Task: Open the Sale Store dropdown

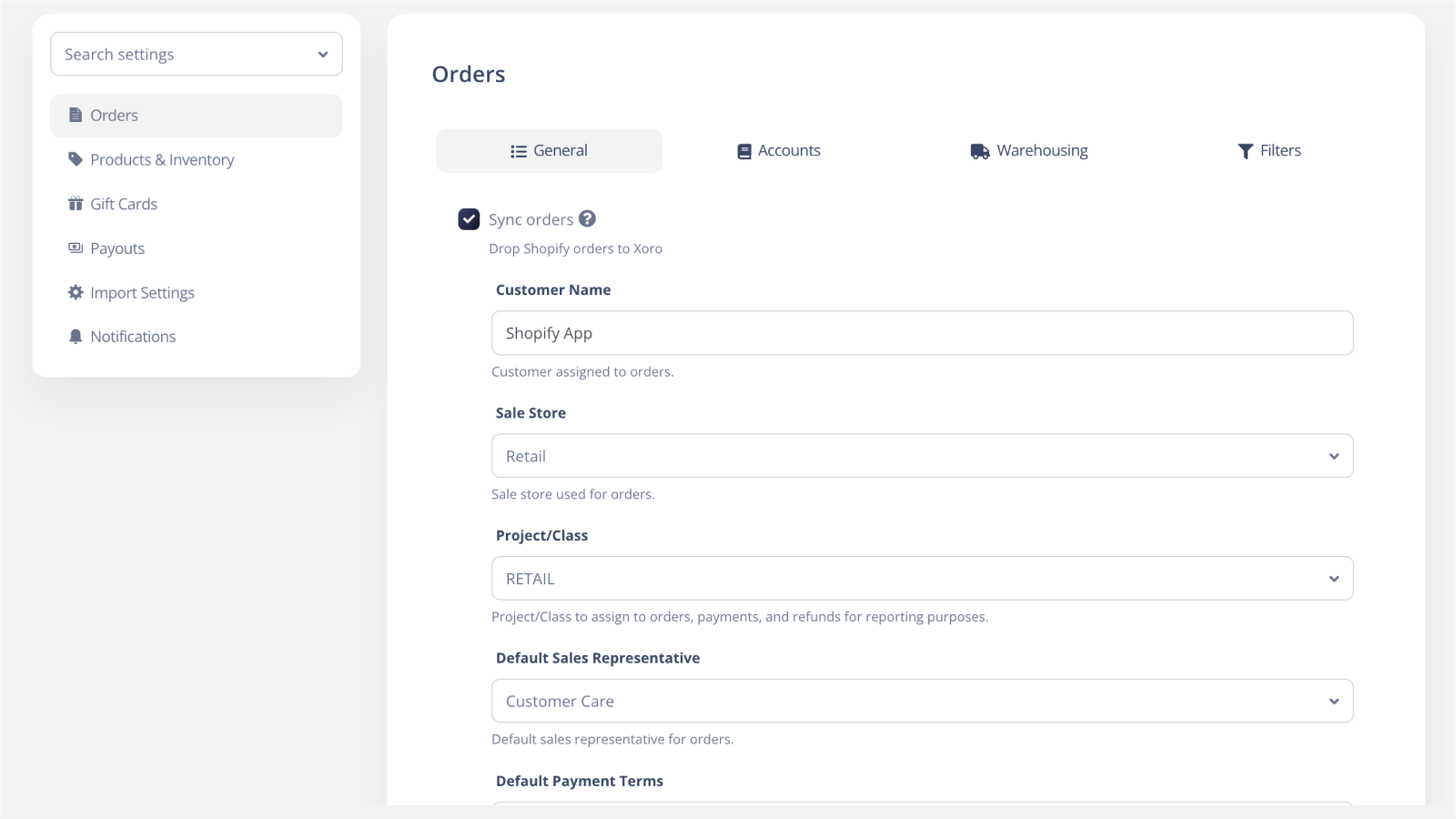Action: (922, 456)
